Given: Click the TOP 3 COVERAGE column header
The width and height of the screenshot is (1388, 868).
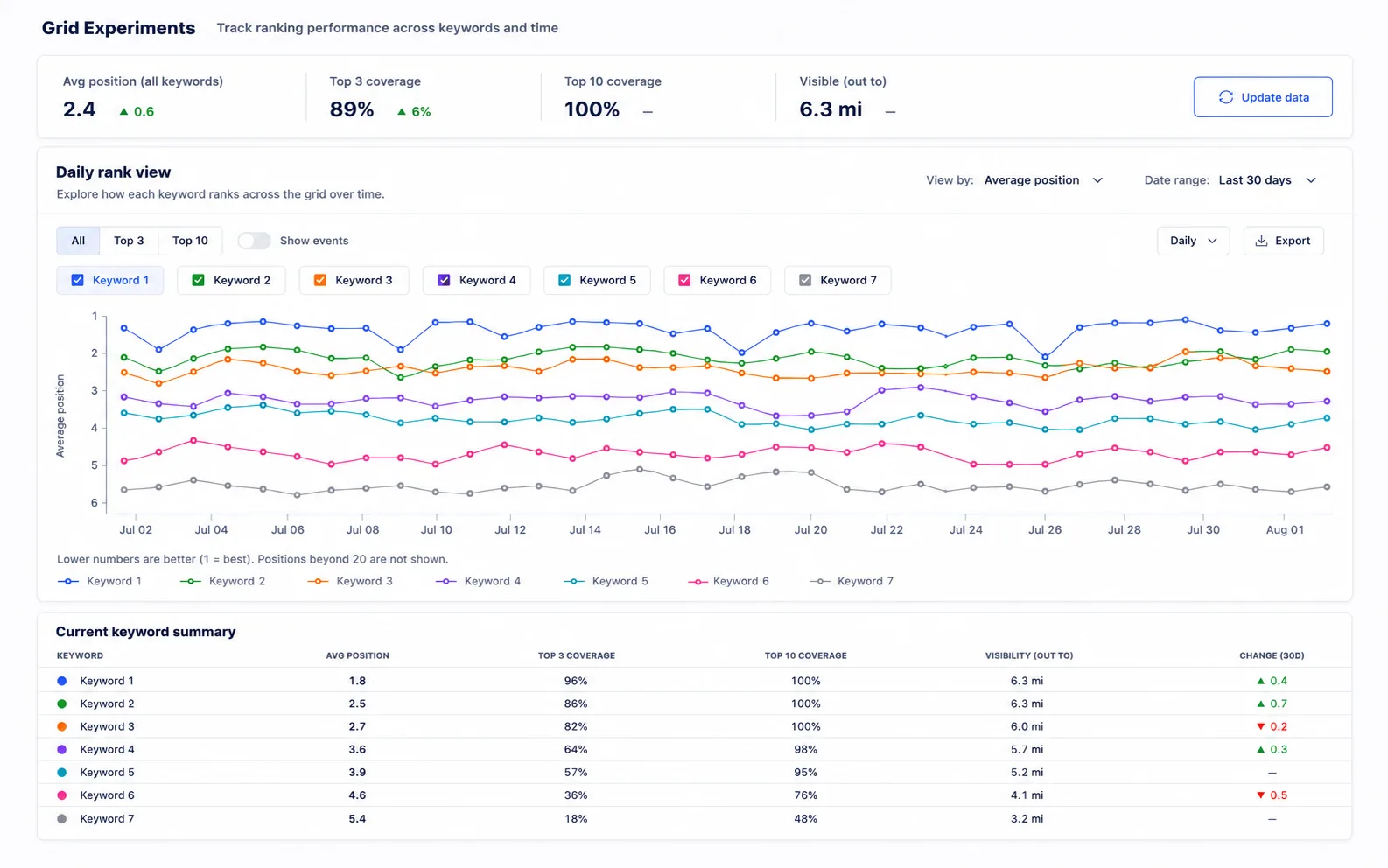Looking at the screenshot, I should (x=576, y=655).
